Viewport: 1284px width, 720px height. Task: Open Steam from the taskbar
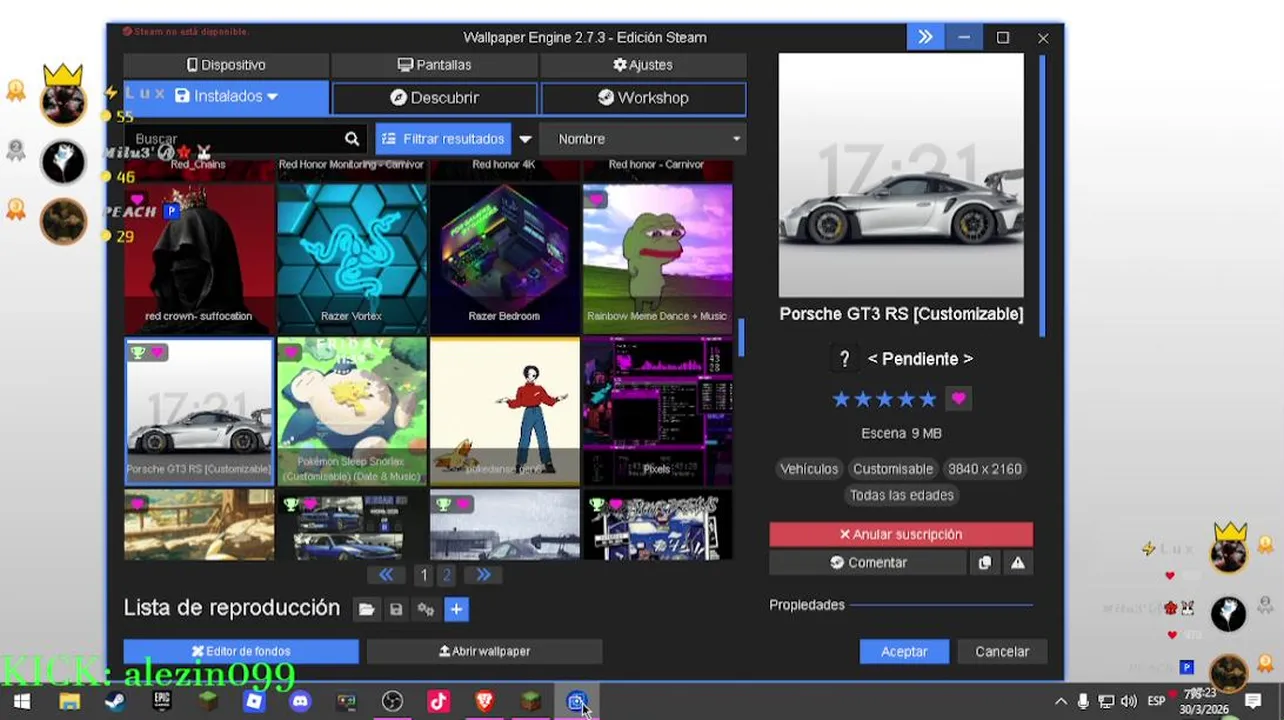115,702
